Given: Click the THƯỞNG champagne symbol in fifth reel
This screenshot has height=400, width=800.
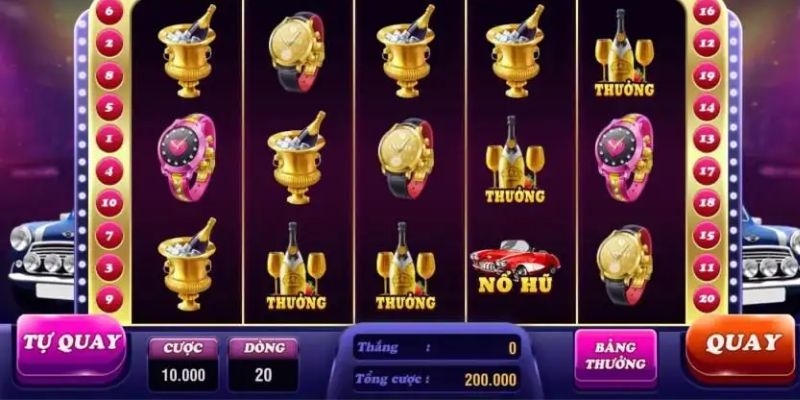Looking at the screenshot, I should pos(624,53).
